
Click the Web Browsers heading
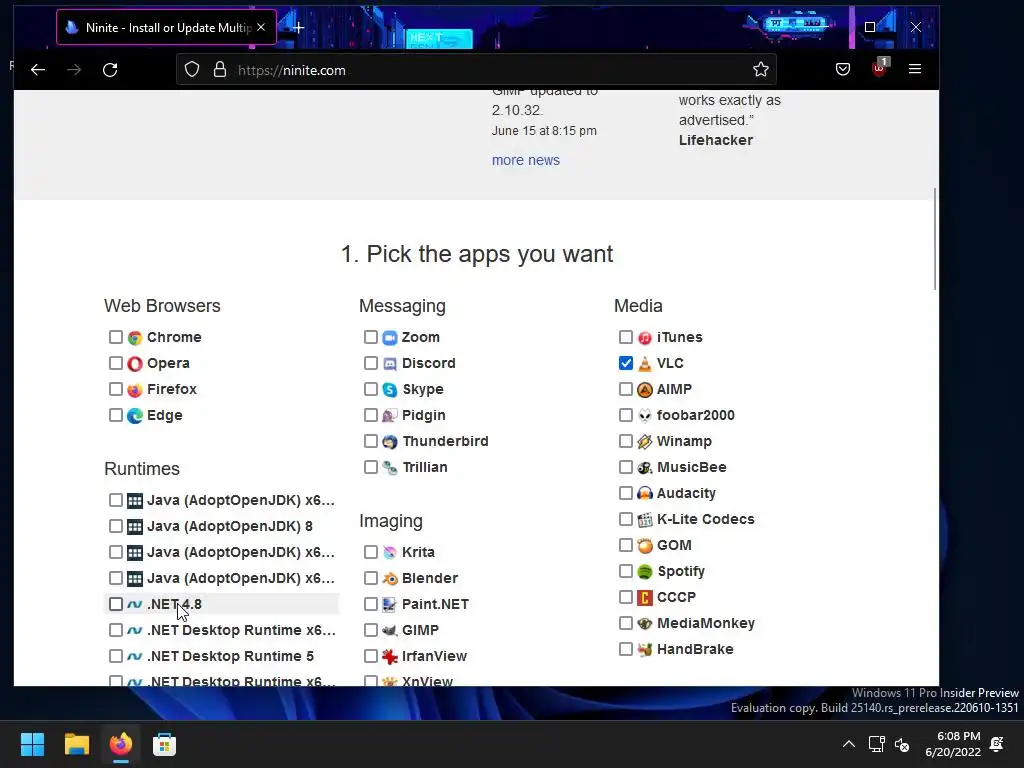[163, 306]
